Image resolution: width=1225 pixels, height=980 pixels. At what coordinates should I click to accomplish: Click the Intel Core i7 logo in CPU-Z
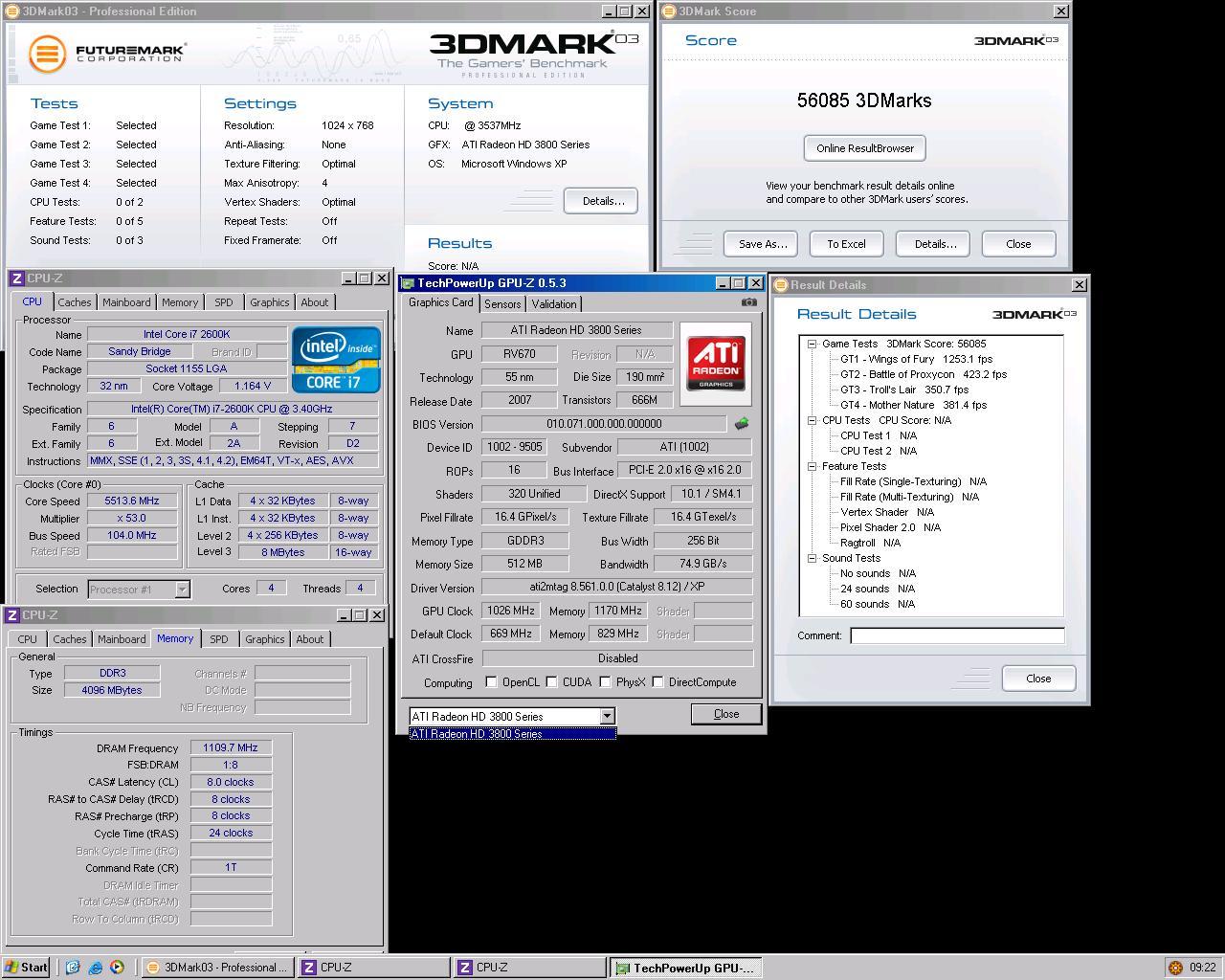336,359
